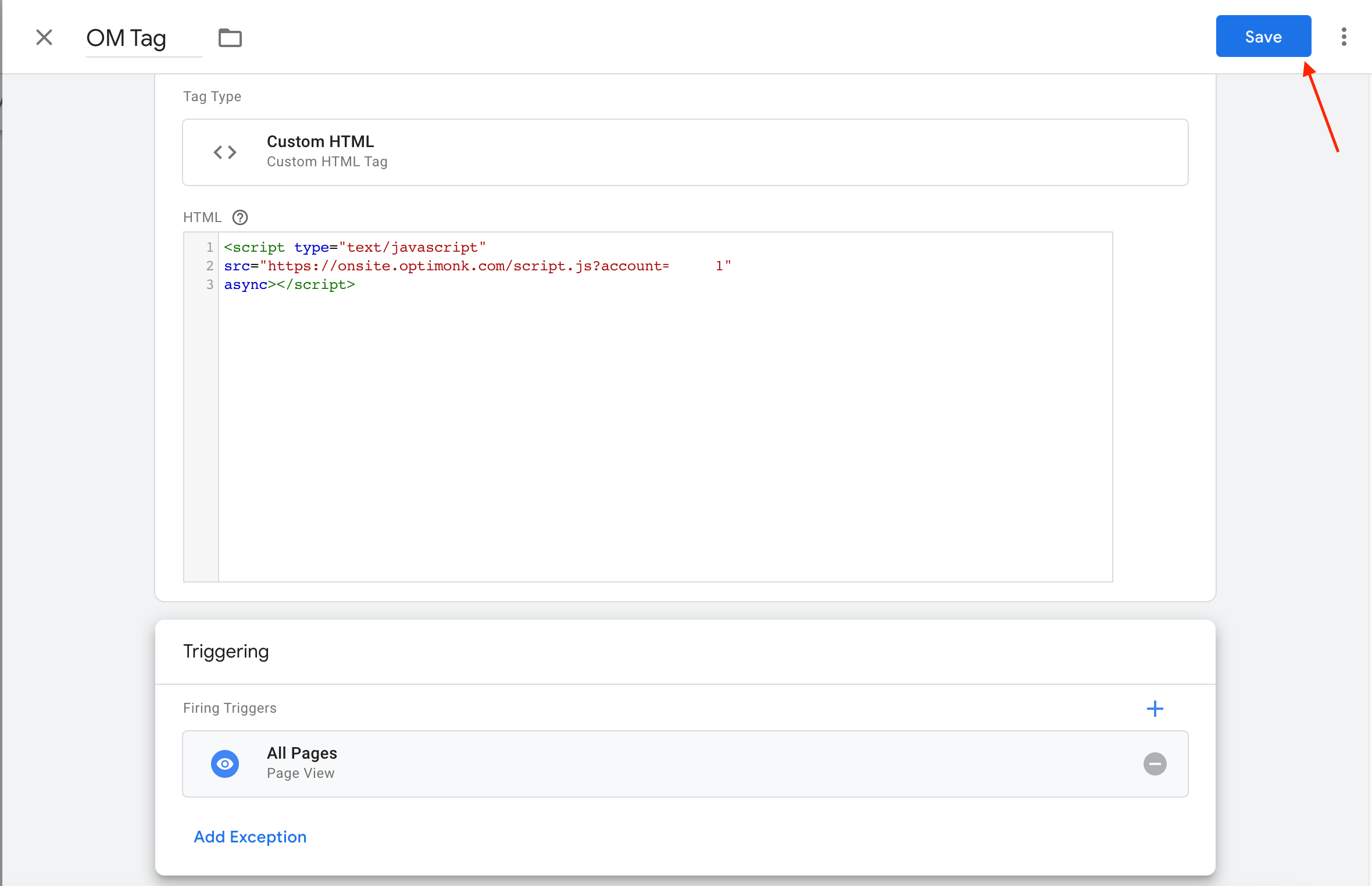Click inside the HTML code editor area
Viewport: 1372px width, 886px height.
click(x=665, y=407)
